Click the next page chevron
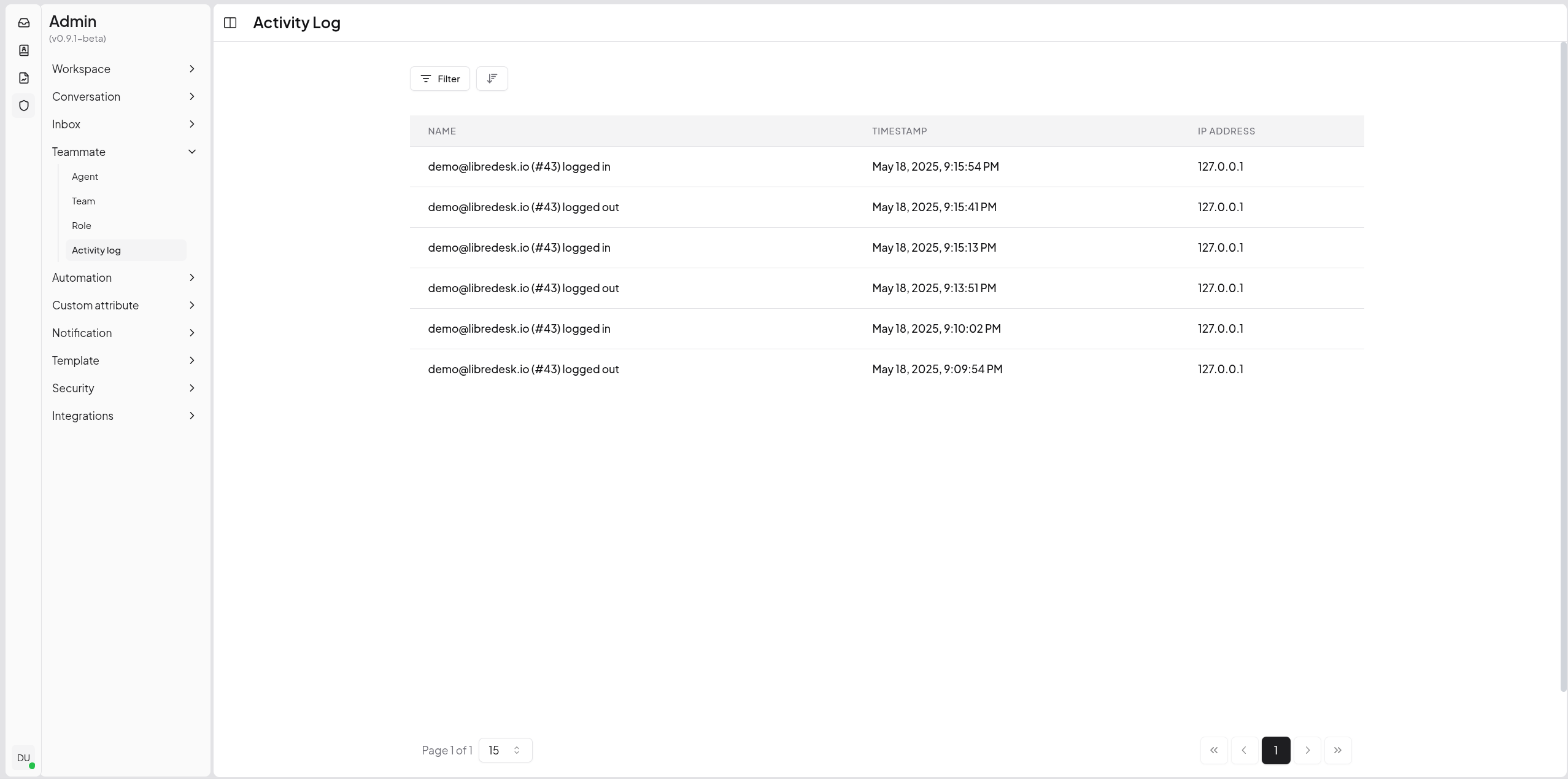This screenshot has width=1568, height=779. (1307, 750)
